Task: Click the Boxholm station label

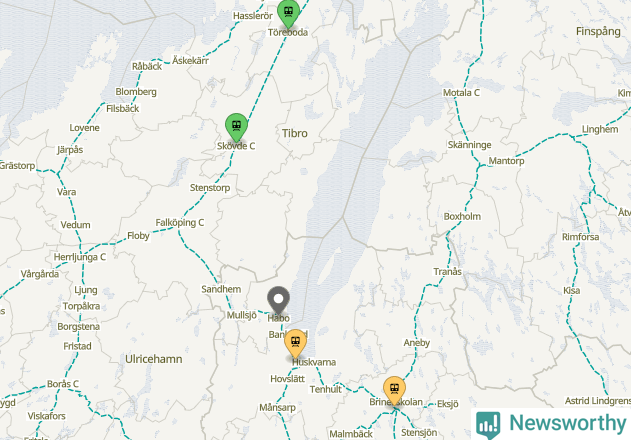Action: (x=462, y=217)
